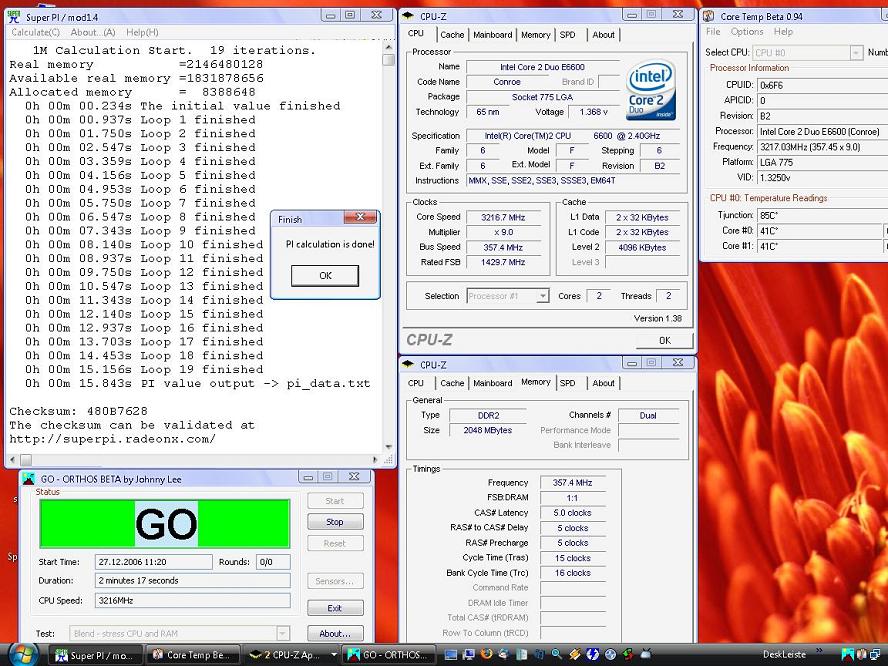Viewport: 888px width, 666px height.
Task: Open the Help menu in Core Temp
Action: pyautogui.click(x=783, y=32)
